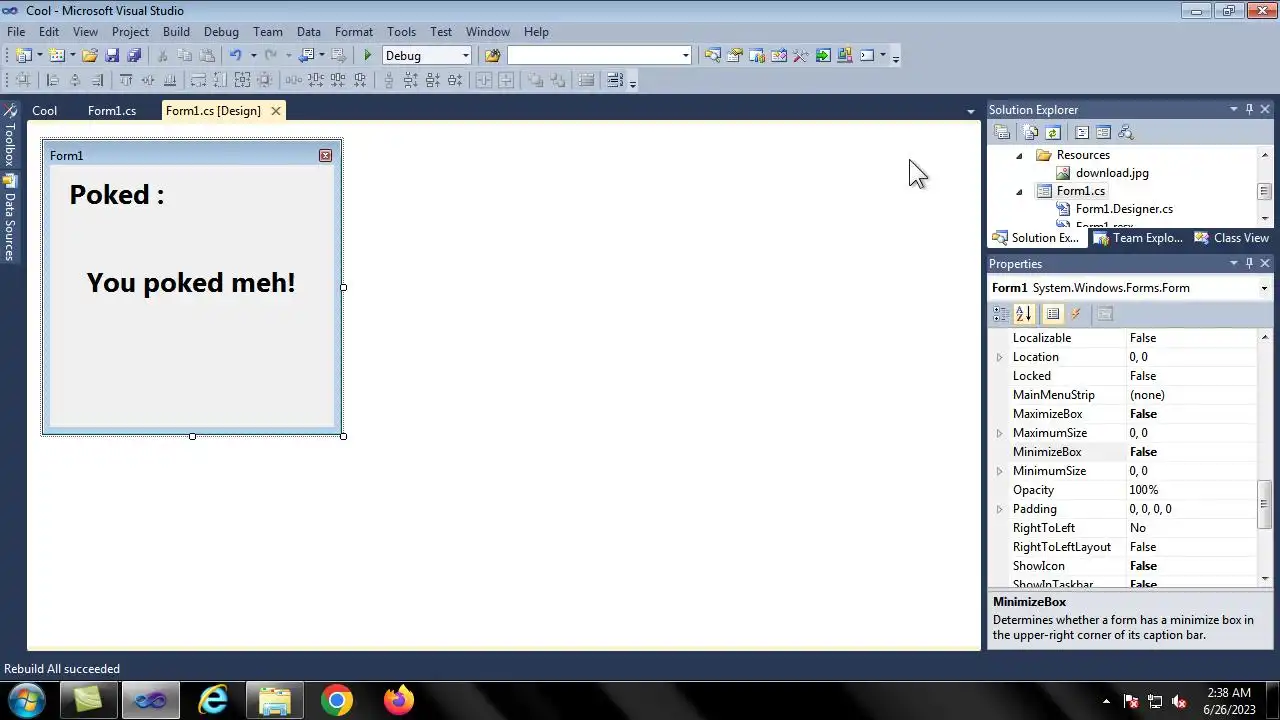Open Solution Explorer from the main toolbar icon
The image size is (1280, 720).
pos(712,56)
